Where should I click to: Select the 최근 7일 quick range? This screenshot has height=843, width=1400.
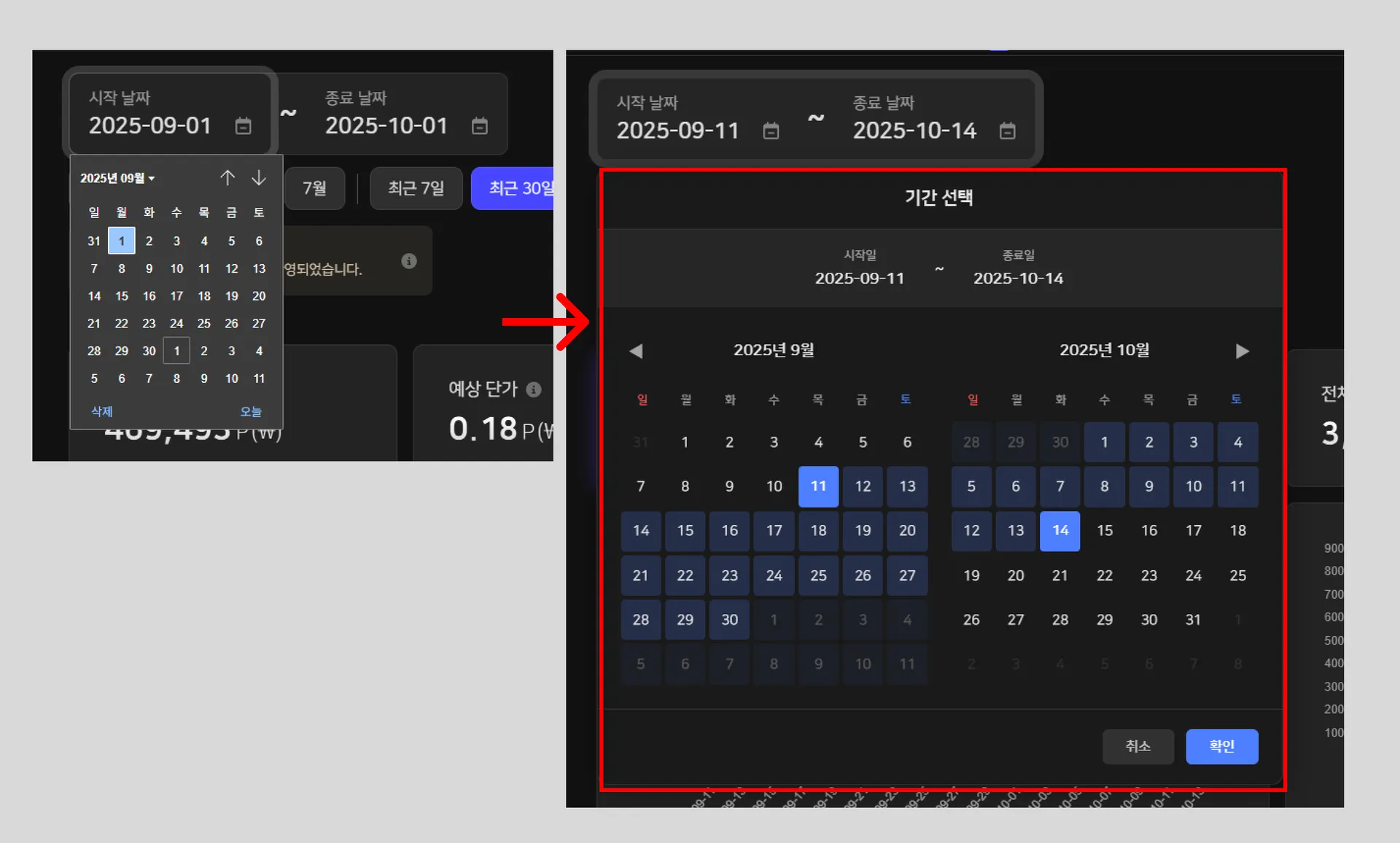pos(416,189)
